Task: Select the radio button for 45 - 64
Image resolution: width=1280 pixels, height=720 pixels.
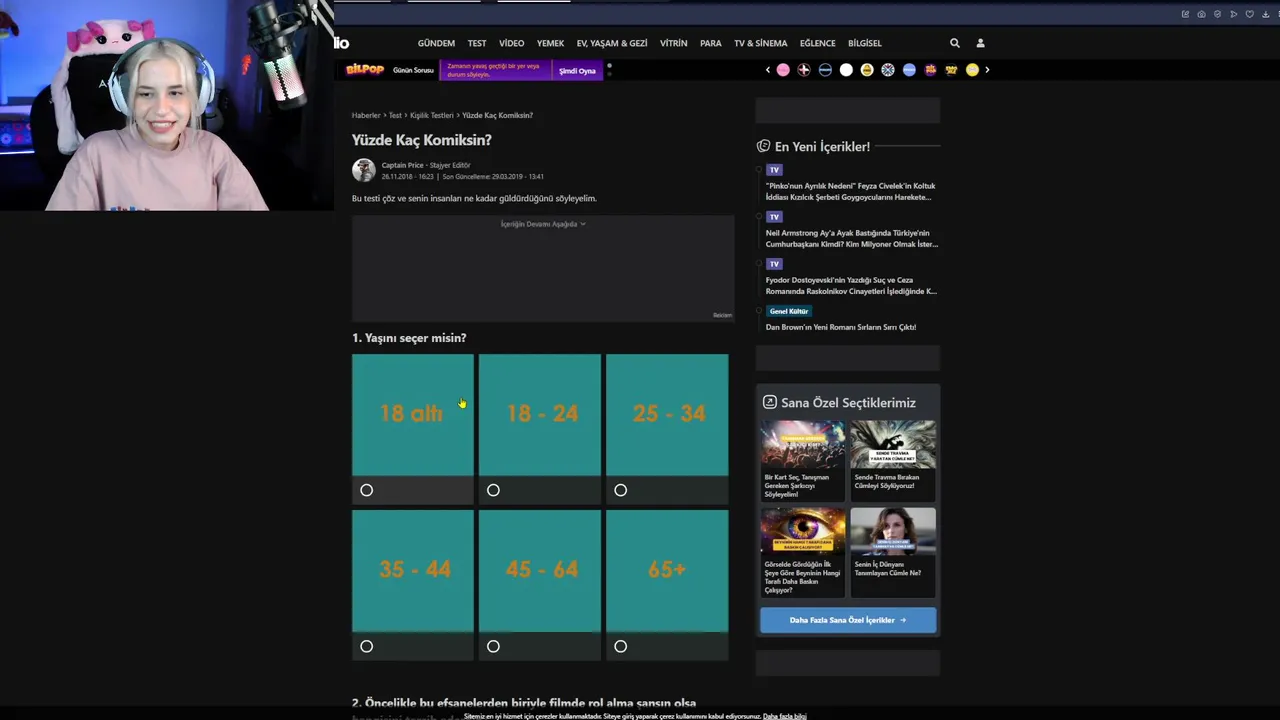Action: (493, 646)
